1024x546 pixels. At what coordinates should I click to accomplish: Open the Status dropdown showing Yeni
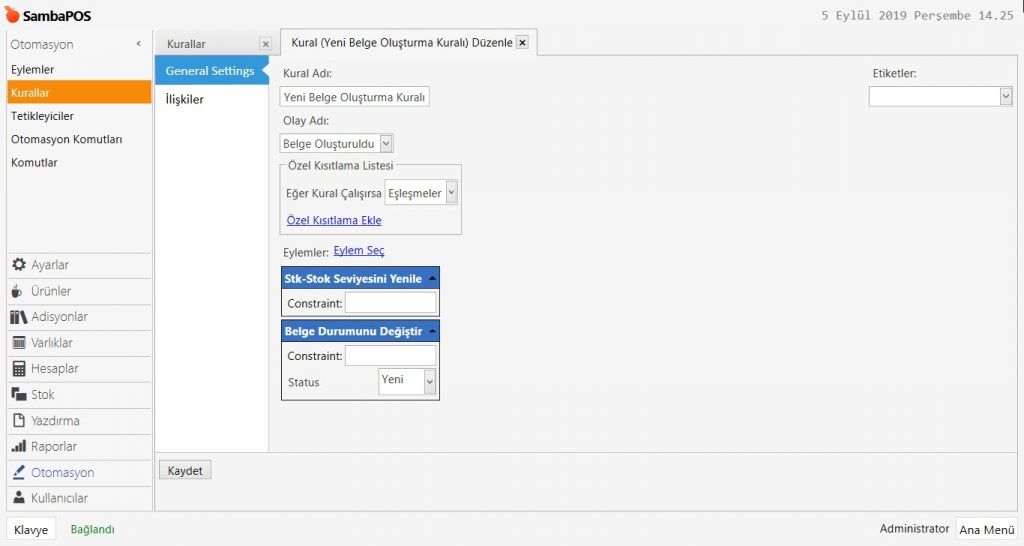pos(430,381)
